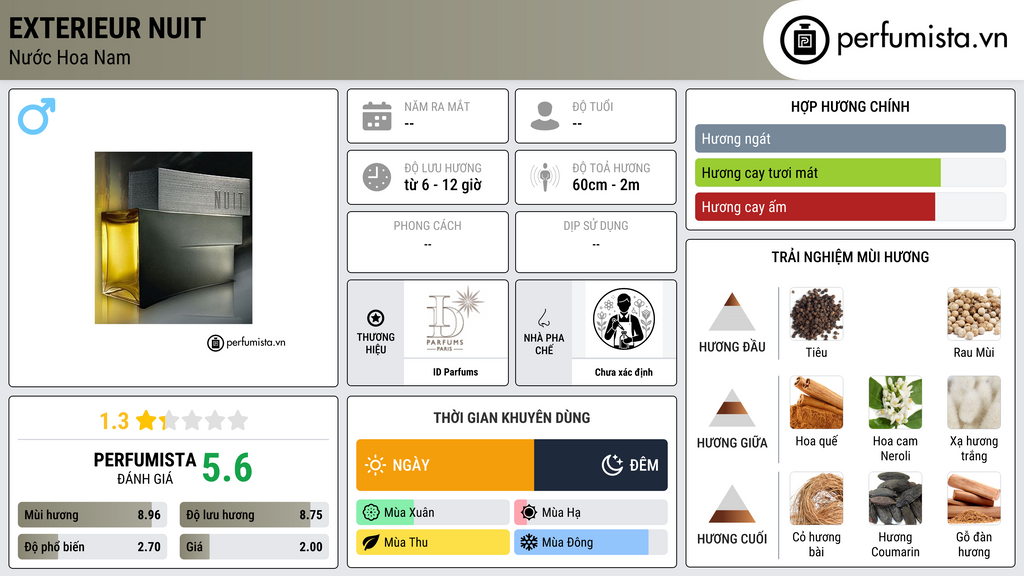Click the perfumista.vn site name text

click(922, 39)
